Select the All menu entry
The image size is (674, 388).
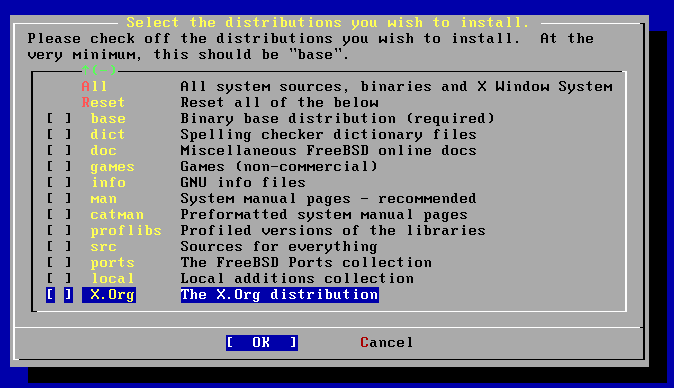(94, 86)
